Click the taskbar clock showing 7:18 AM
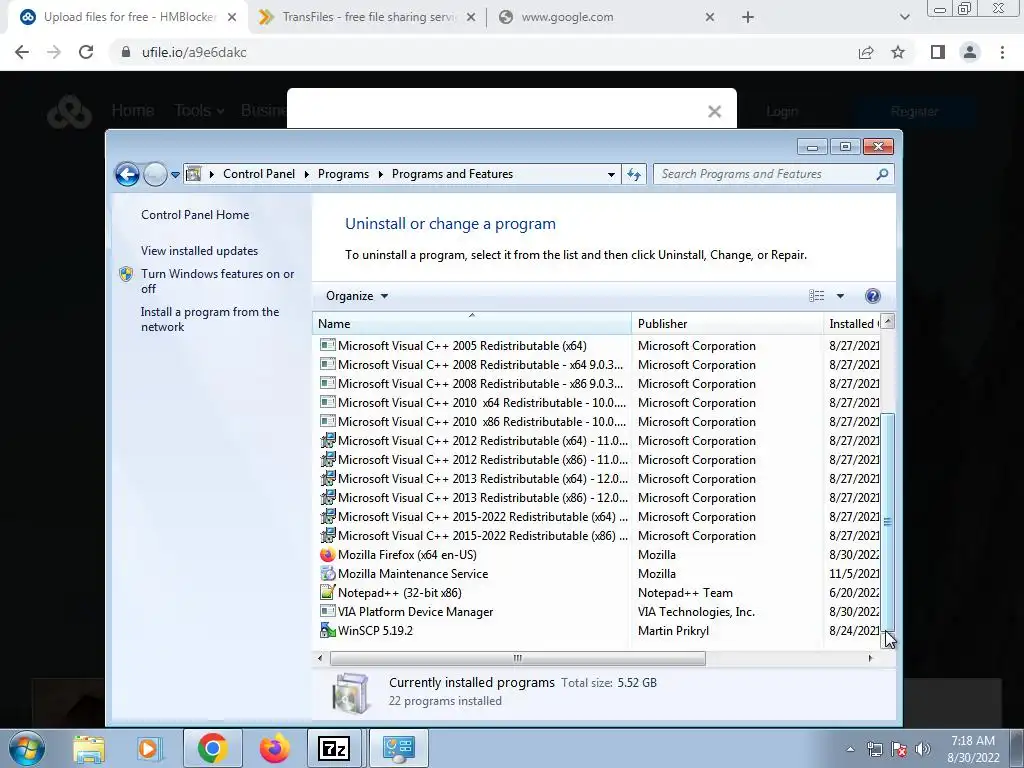The height and width of the screenshot is (768, 1024). coord(973,749)
